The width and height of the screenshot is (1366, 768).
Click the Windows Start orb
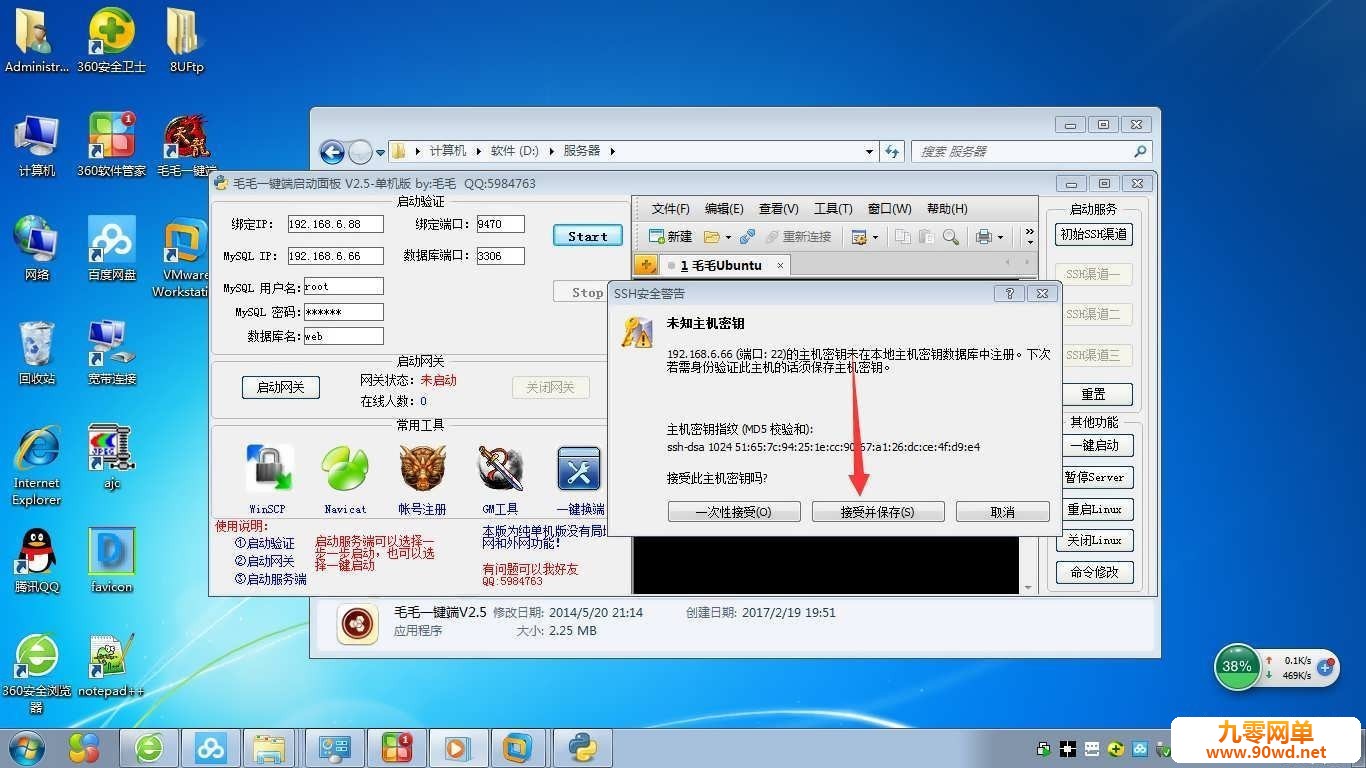(x=27, y=747)
